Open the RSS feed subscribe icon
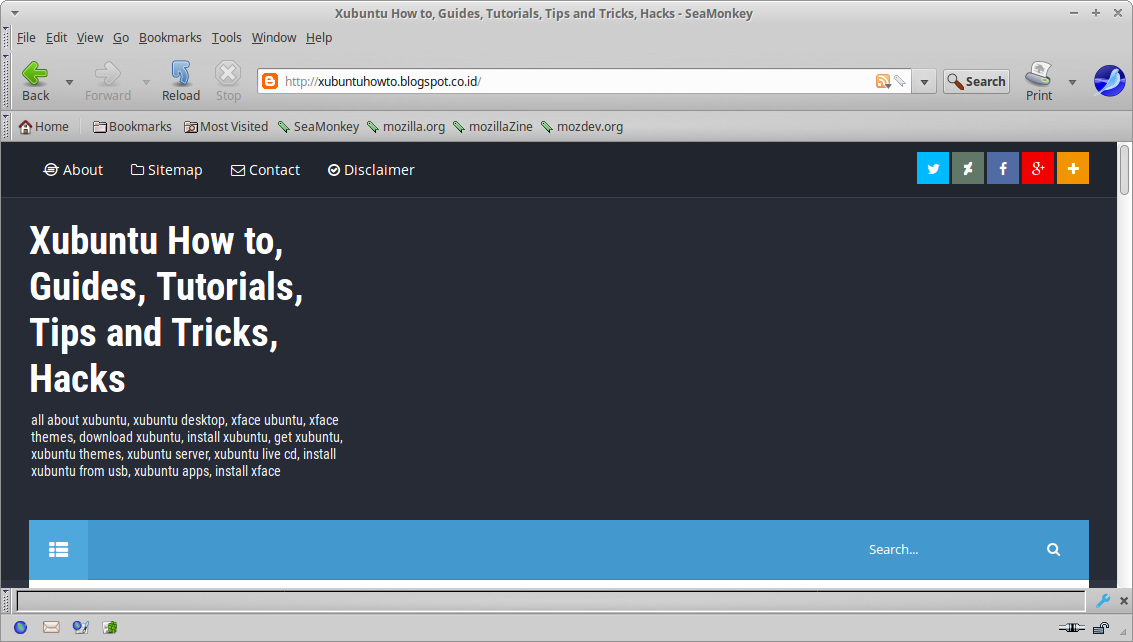The height and width of the screenshot is (642, 1133). point(882,81)
